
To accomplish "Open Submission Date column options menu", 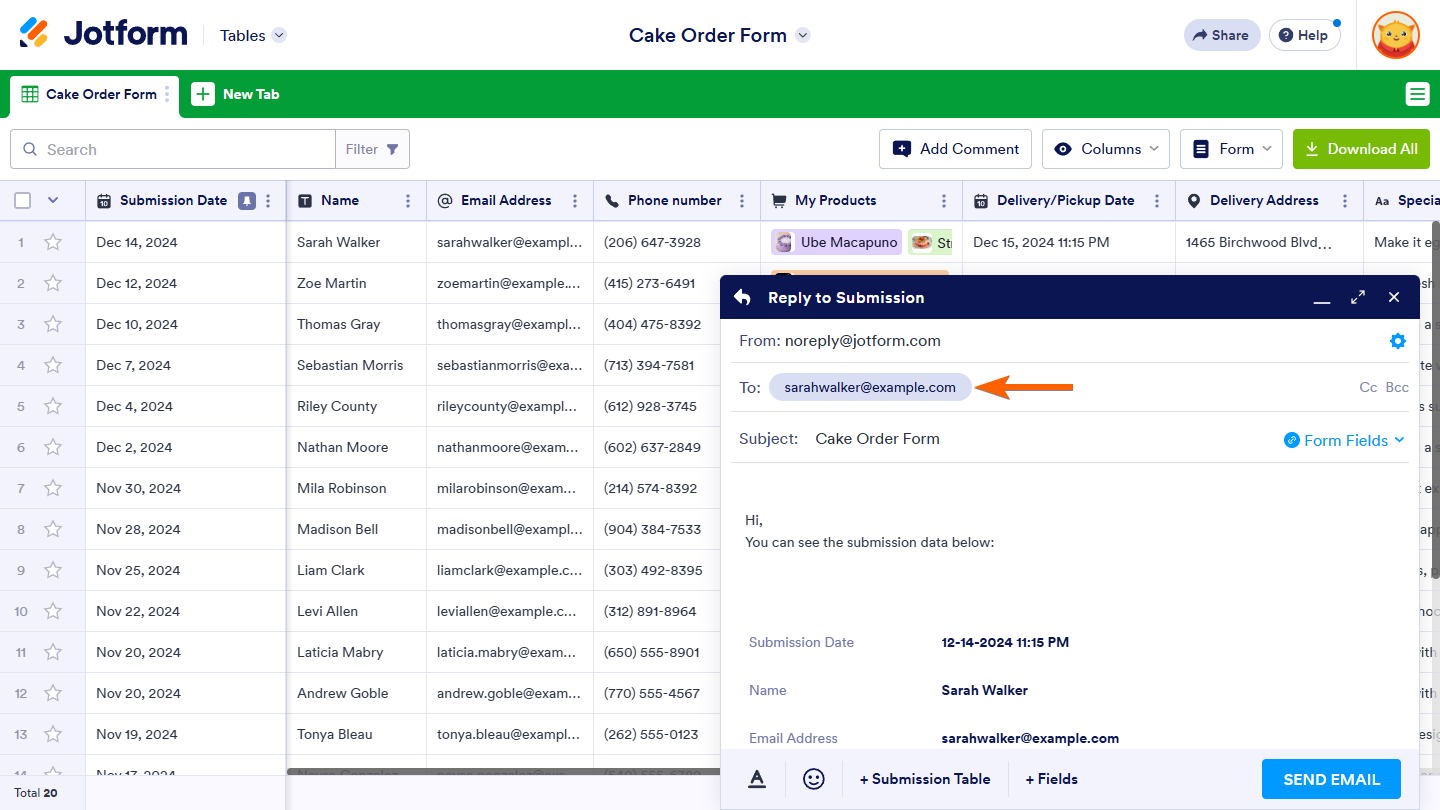I will coord(268,201).
